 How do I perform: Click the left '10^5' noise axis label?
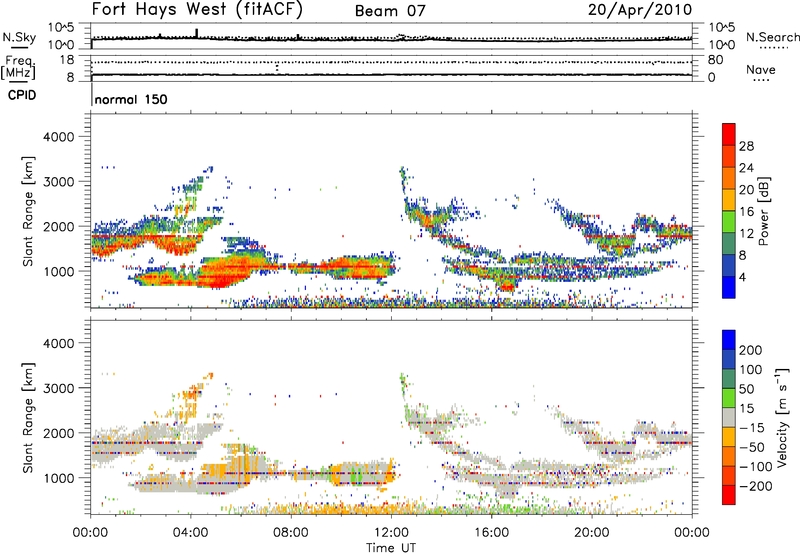(x=61, y=28)
